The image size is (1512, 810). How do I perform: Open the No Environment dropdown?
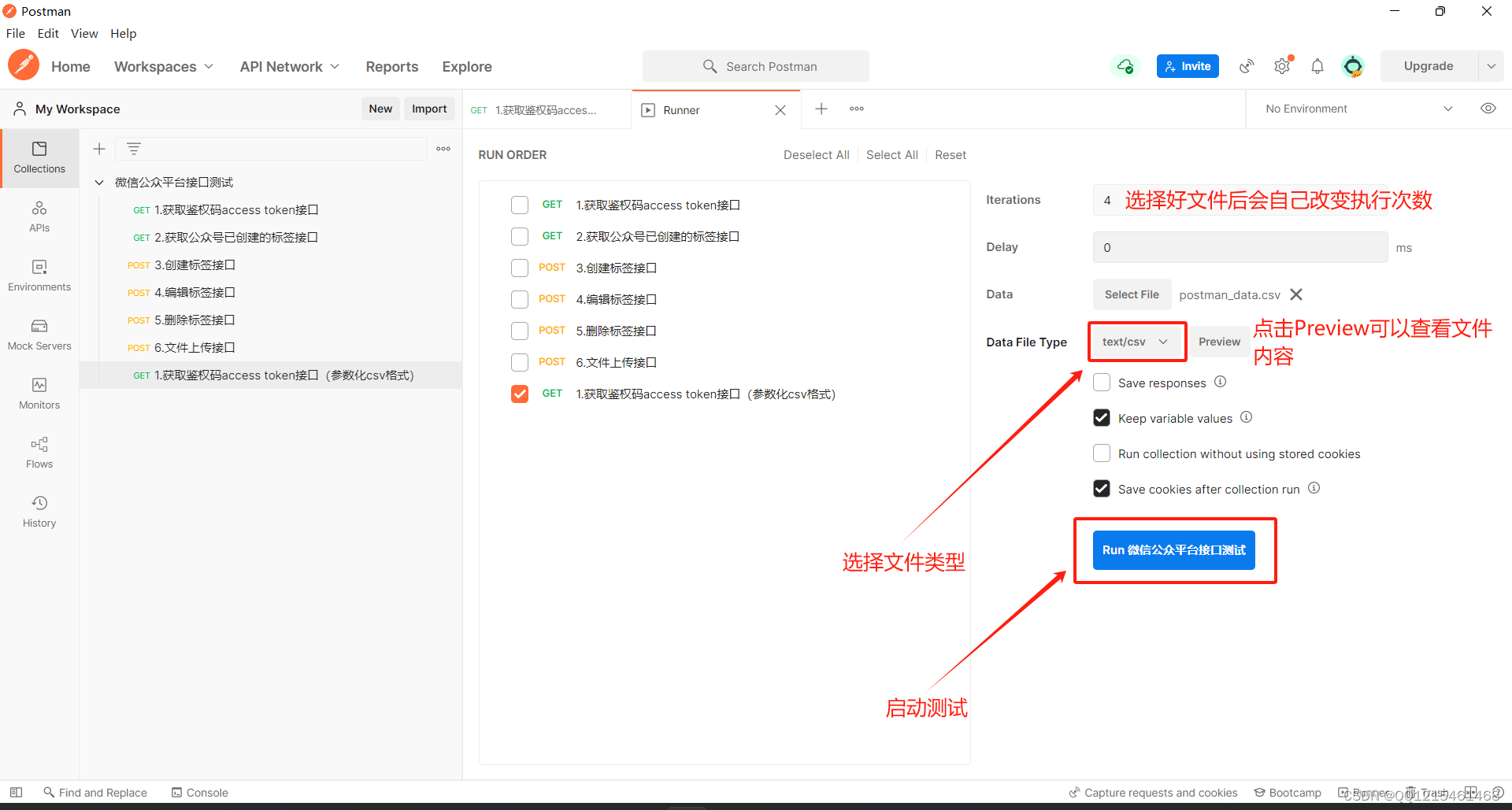(1358, 109)
